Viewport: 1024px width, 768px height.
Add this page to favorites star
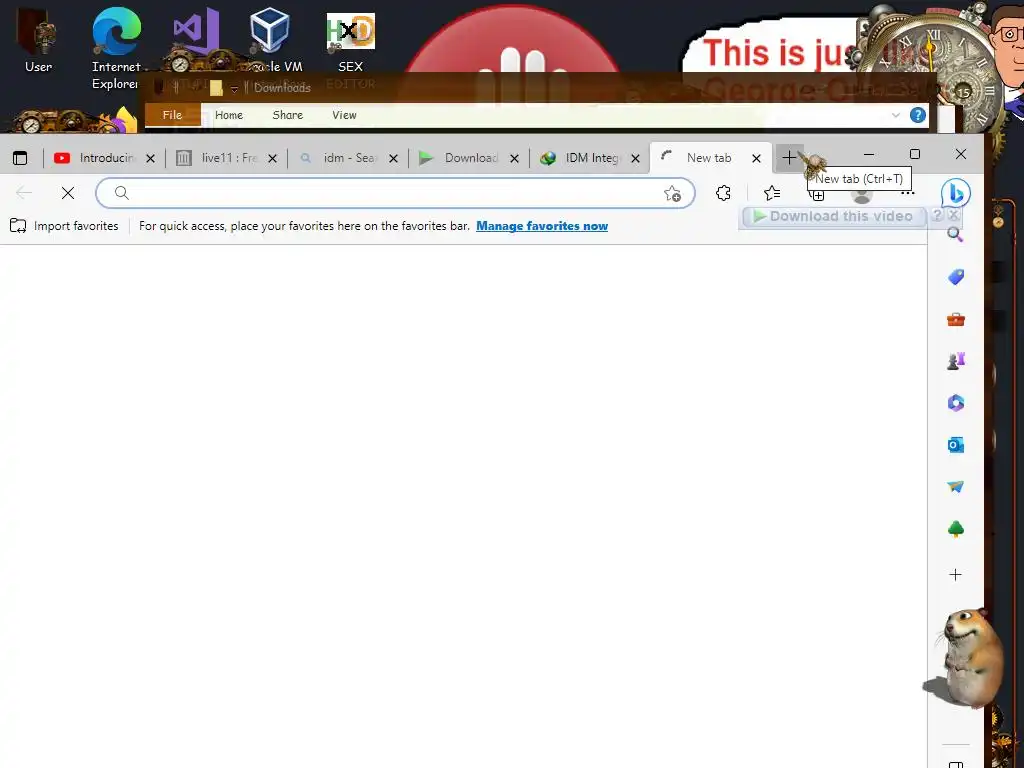(x=672, y=193)
